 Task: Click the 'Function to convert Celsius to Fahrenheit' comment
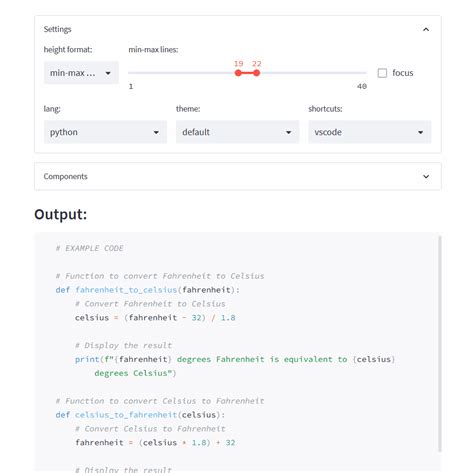[x=160, y=401]
